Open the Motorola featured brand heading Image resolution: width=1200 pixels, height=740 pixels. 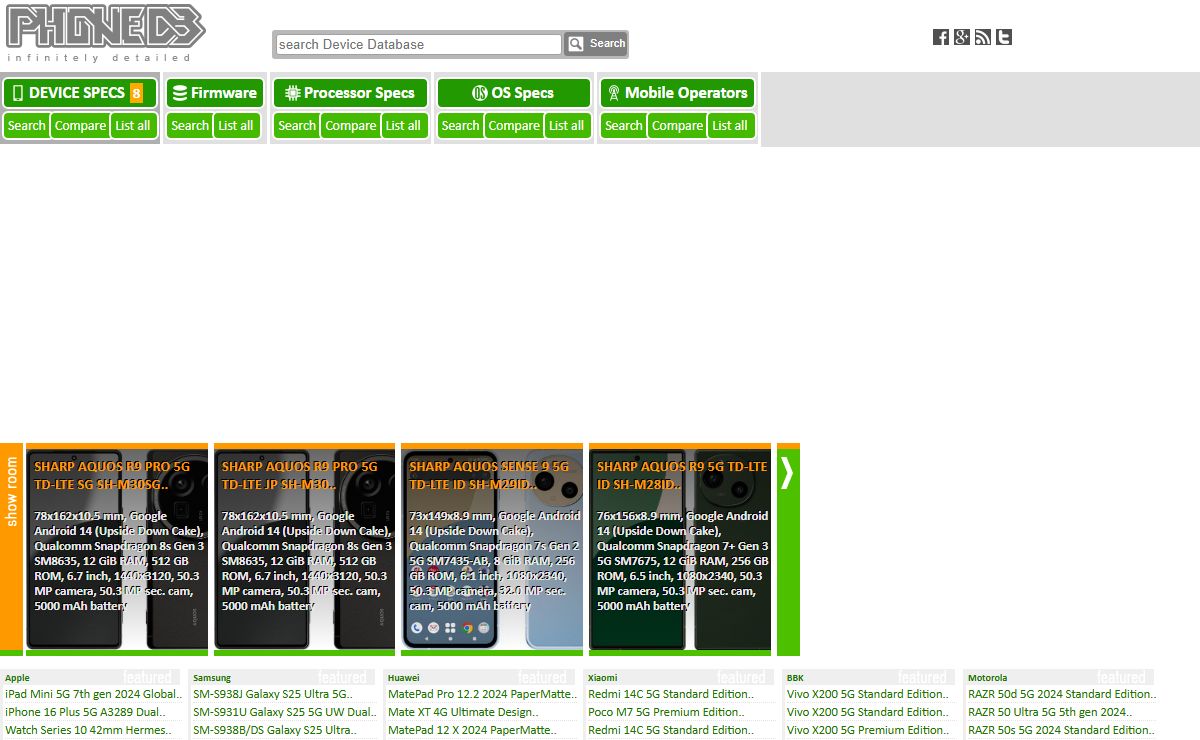pyautogui.click(x=988, y=678)
